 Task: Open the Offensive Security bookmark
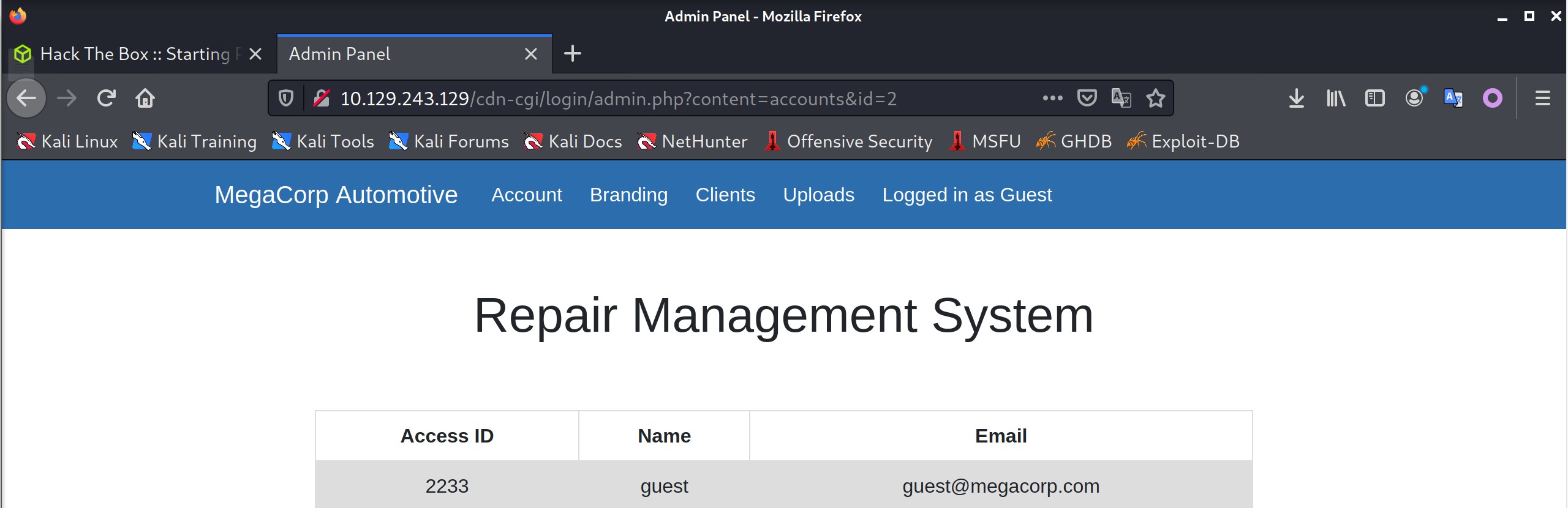pos(848,141)
